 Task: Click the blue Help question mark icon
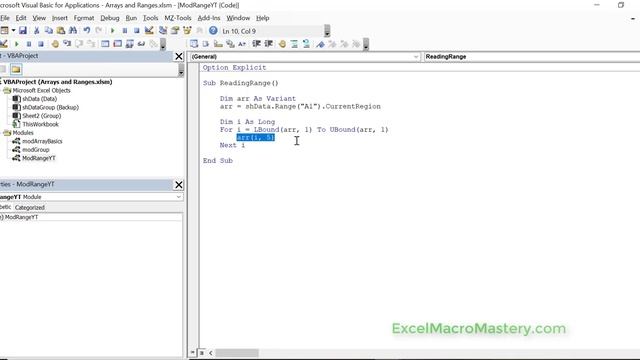[213, 31]
